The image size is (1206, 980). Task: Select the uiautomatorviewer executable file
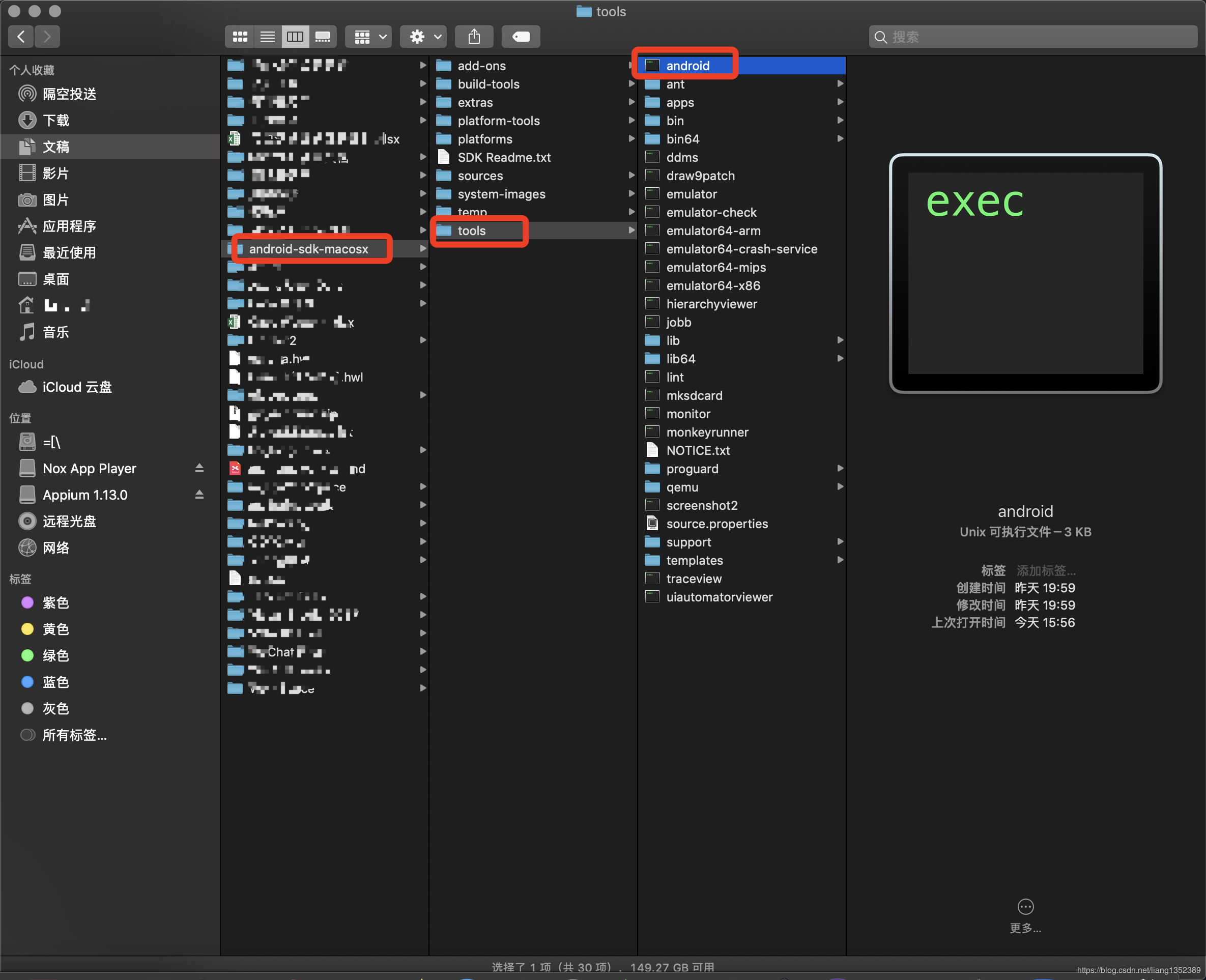coord(719,597)
